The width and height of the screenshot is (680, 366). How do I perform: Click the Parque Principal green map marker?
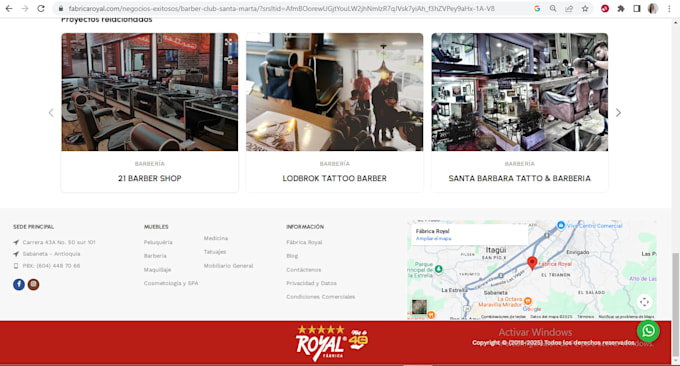(438, 269)
